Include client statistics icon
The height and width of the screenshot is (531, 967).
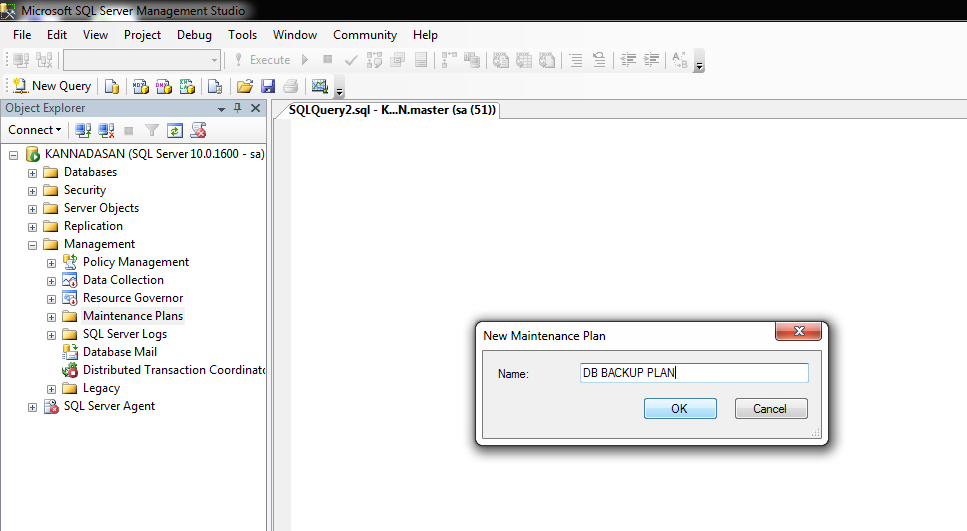coord(472,60)
